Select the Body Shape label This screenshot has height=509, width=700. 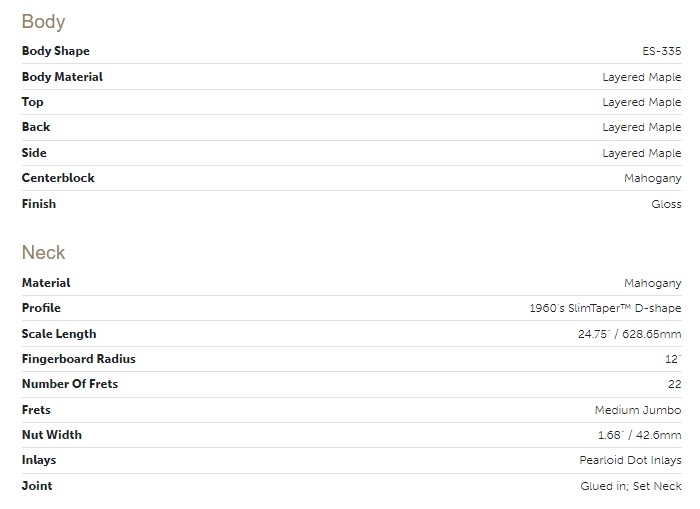(56, 51)
